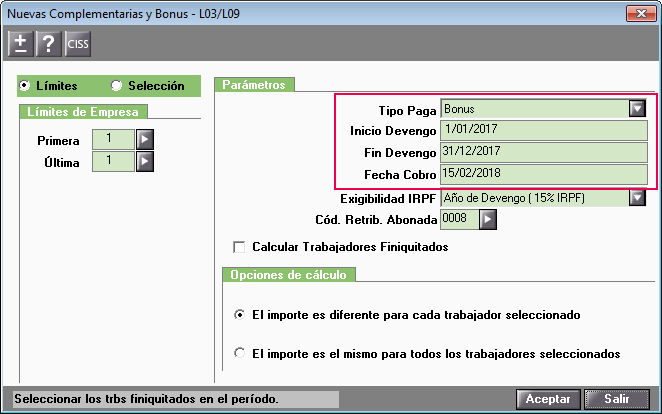Screen dimensions: 662x414
Task: Click the plus/minus toolbar icon
Action: tap(20, 43)
